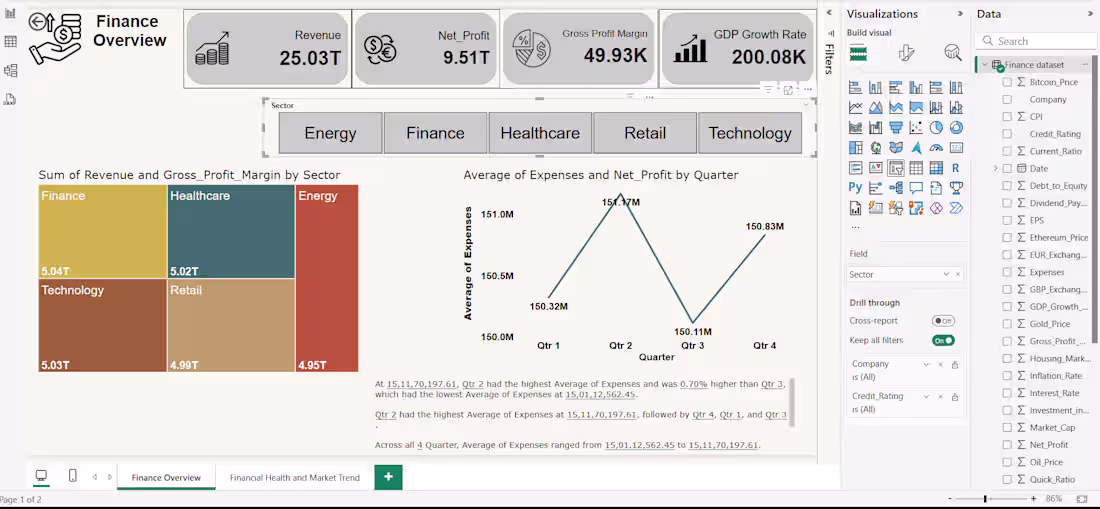Image resolution: width=1100 pixels, height=509 pixels.
Task: Open Table view in left sidebar
Action: [x=11, y=41]
